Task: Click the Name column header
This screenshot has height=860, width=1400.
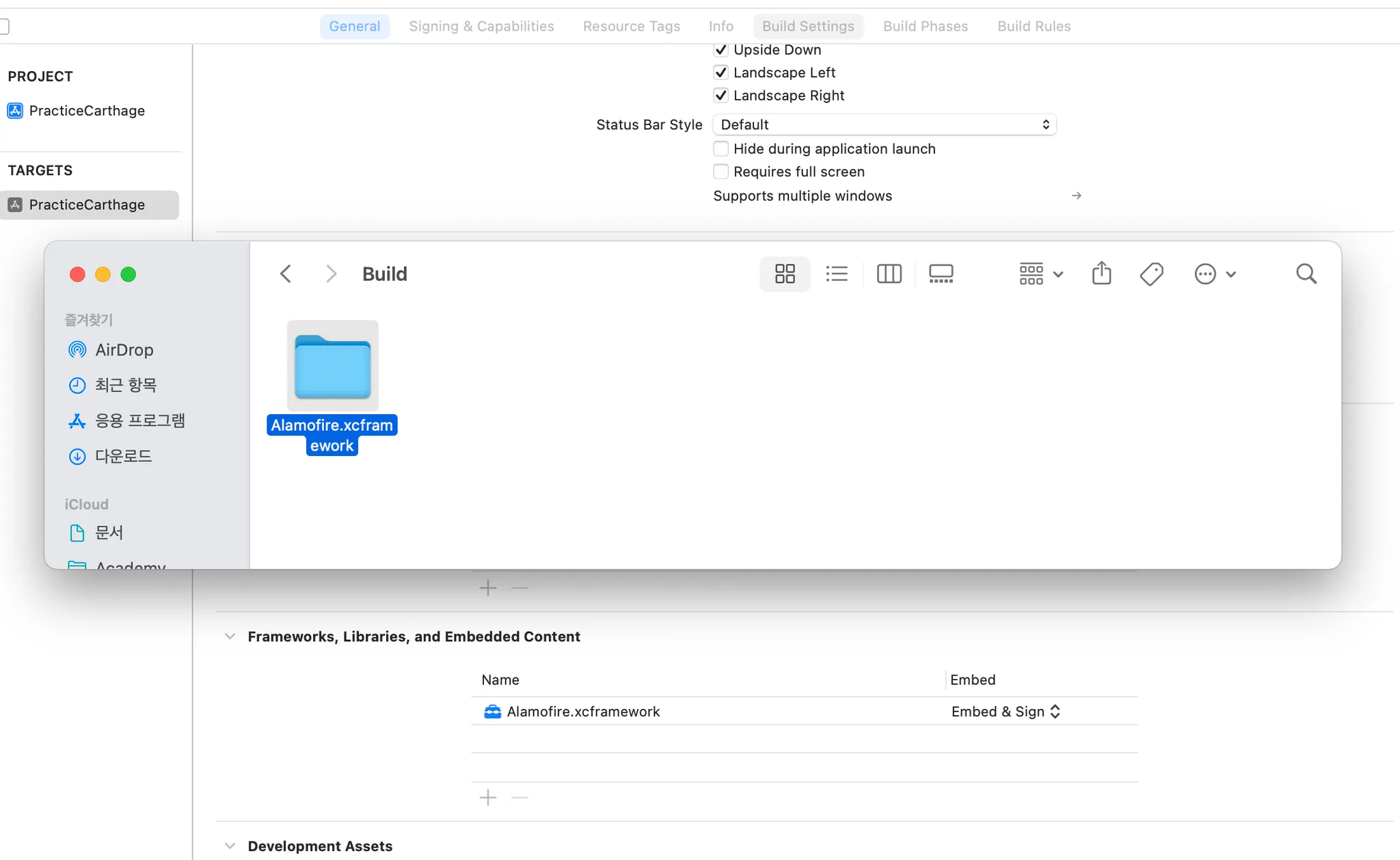Action: pyautogui.click(x=500, y=680)
